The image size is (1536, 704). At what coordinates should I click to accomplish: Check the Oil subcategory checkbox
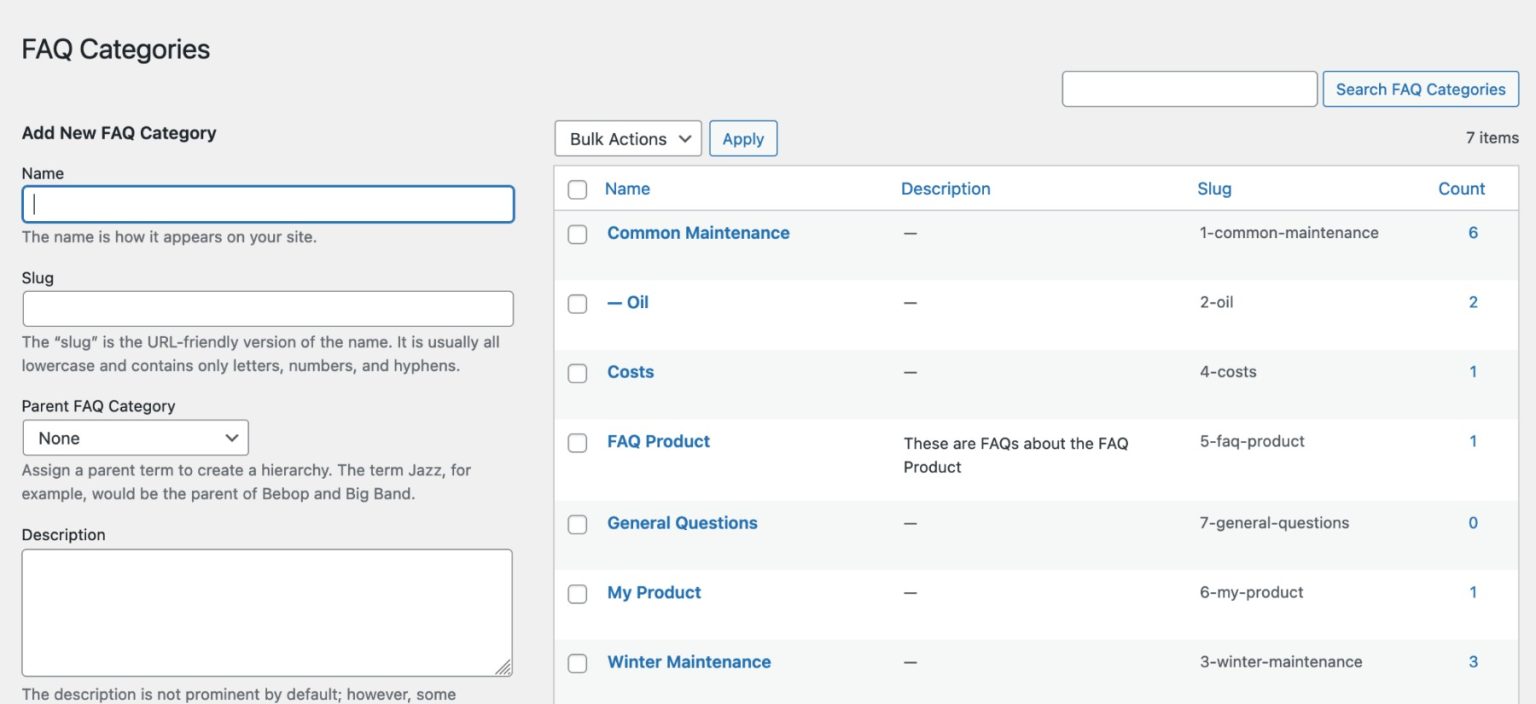[x=577, y=303]
